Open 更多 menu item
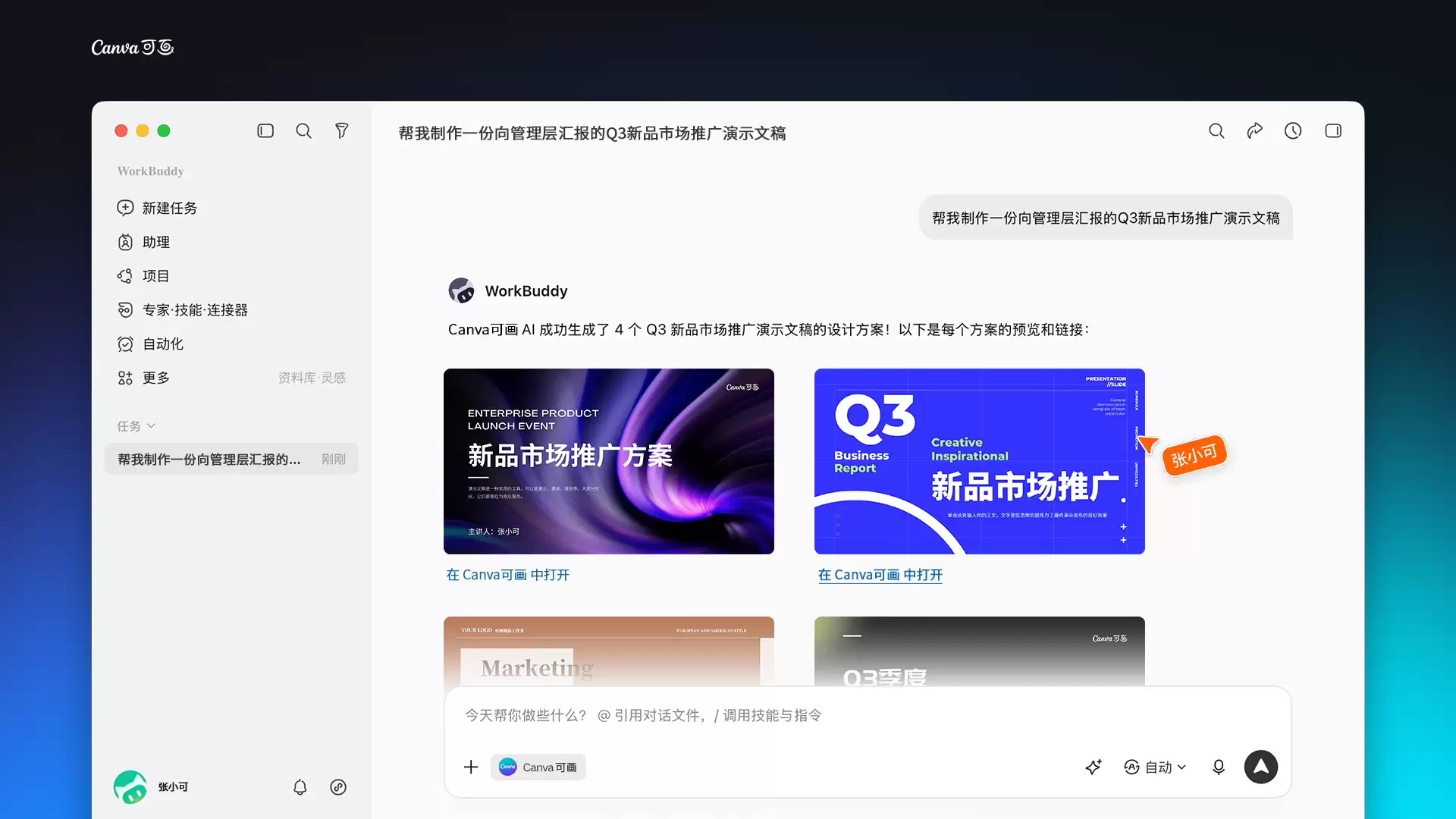 coord(155,378)
